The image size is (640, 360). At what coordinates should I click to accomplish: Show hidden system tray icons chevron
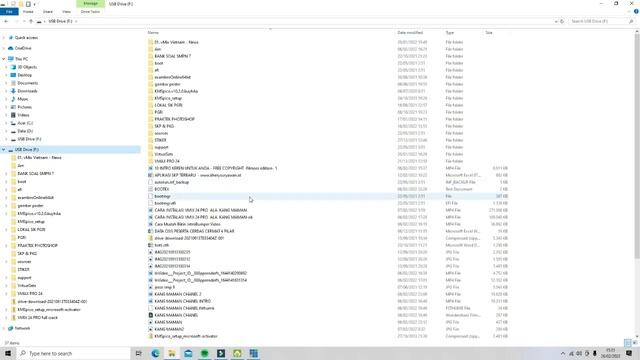[x=563, y=353]
